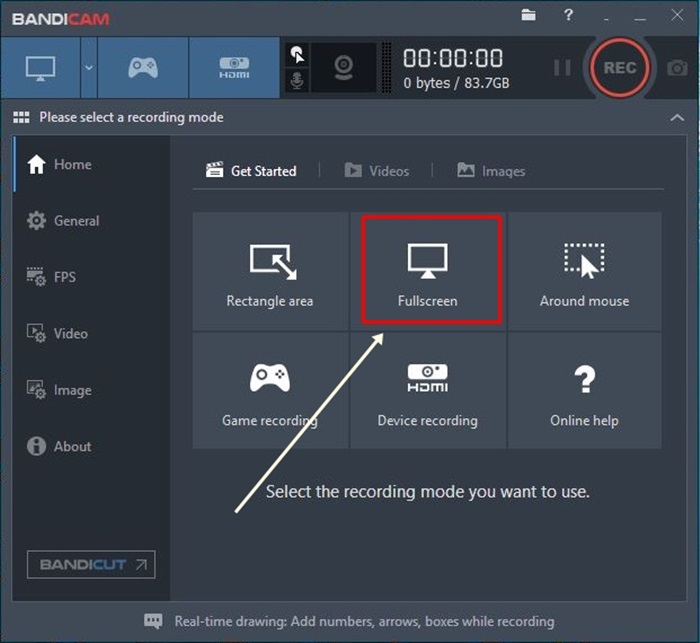The width and height of the screenshot is (700, 643).
Task: Click the grid icon beside recording mode text
Action: pyautogui.click(x=21, y=117)
